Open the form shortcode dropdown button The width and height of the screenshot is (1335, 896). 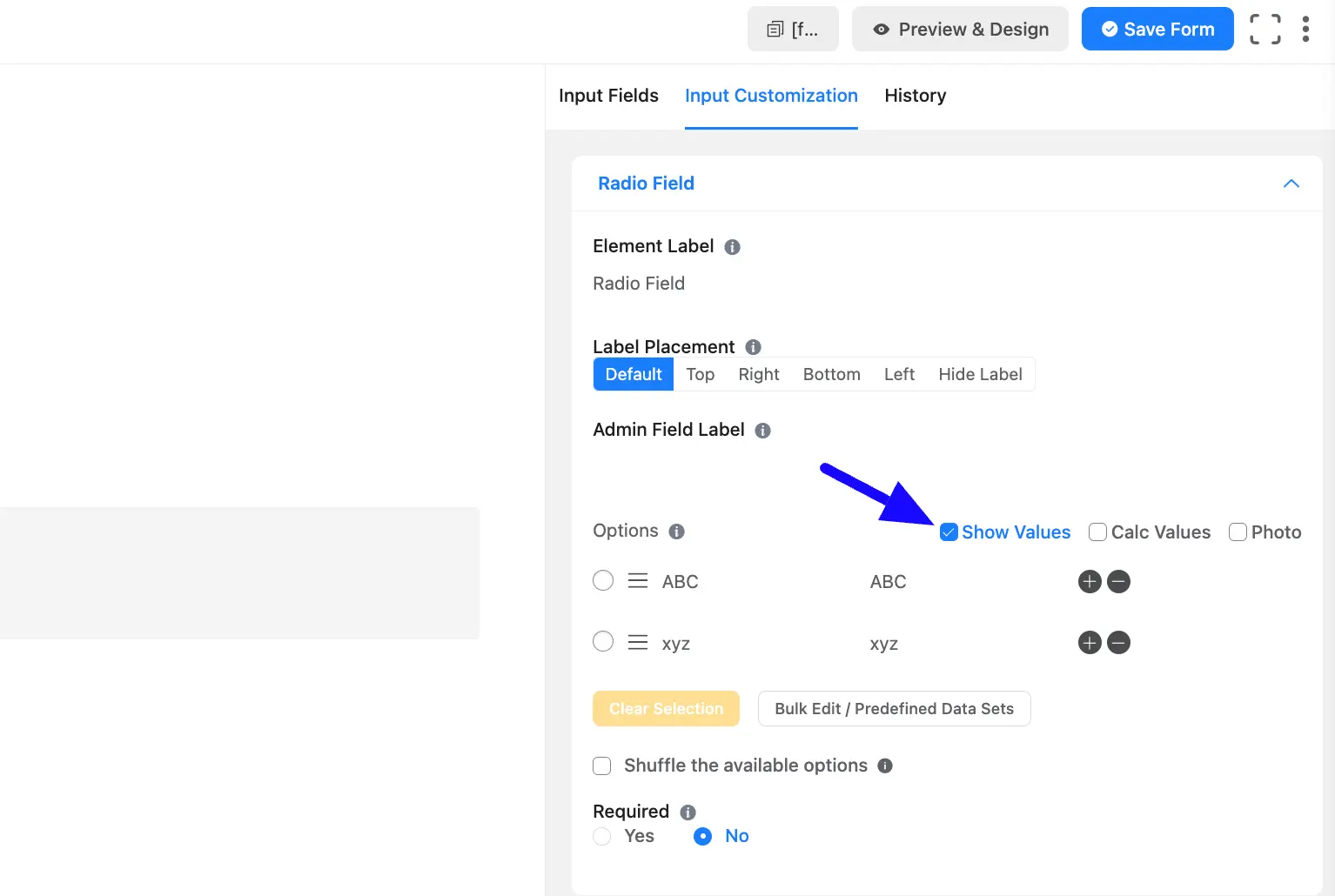[793, 30]
